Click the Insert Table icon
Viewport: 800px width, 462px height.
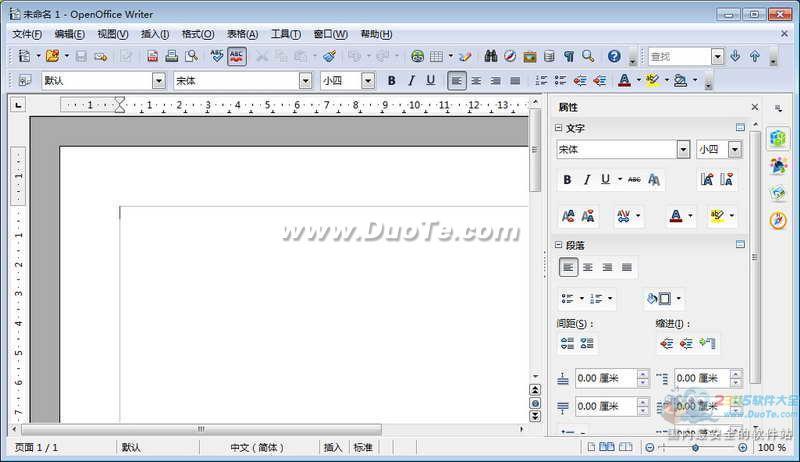(x=436, y=56)
